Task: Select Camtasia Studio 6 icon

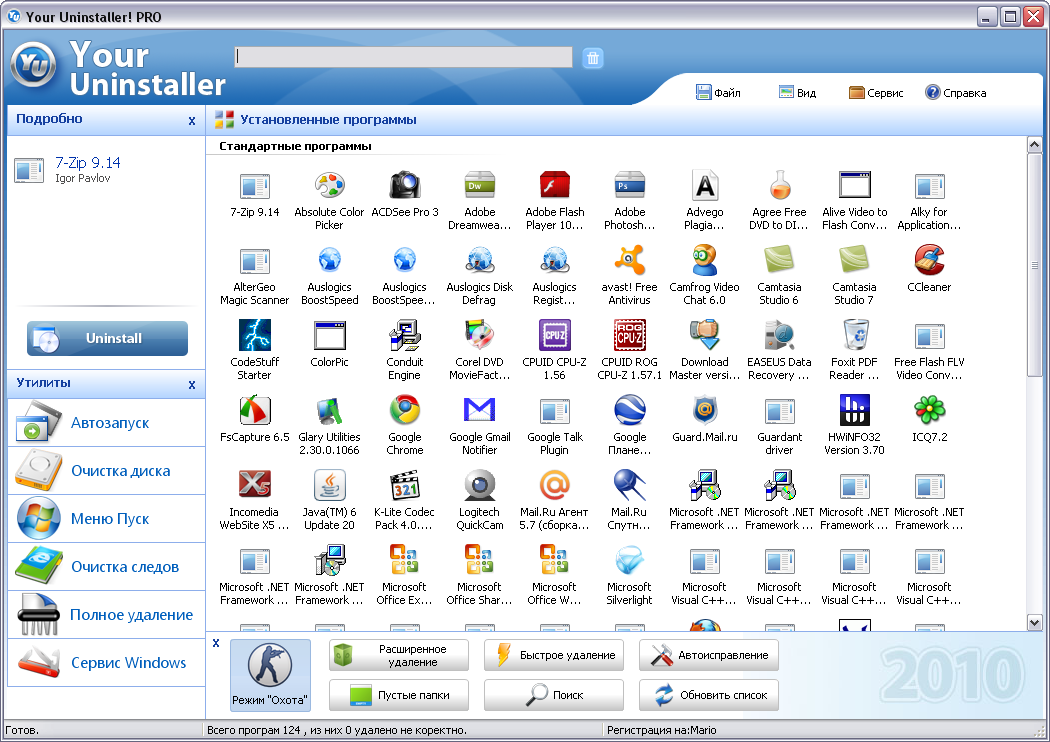Action: (x=779, y=260)
